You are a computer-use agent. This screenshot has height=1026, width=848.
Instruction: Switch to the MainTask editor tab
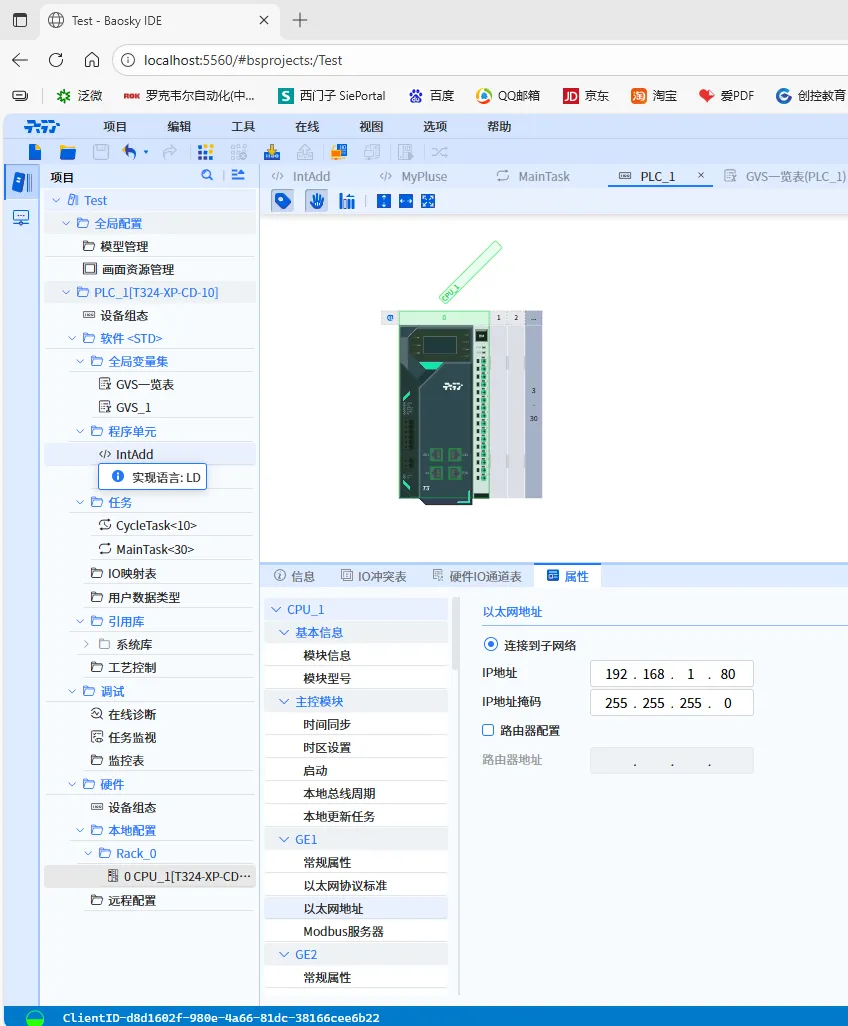pyautogui.click(x=533, y=176)
